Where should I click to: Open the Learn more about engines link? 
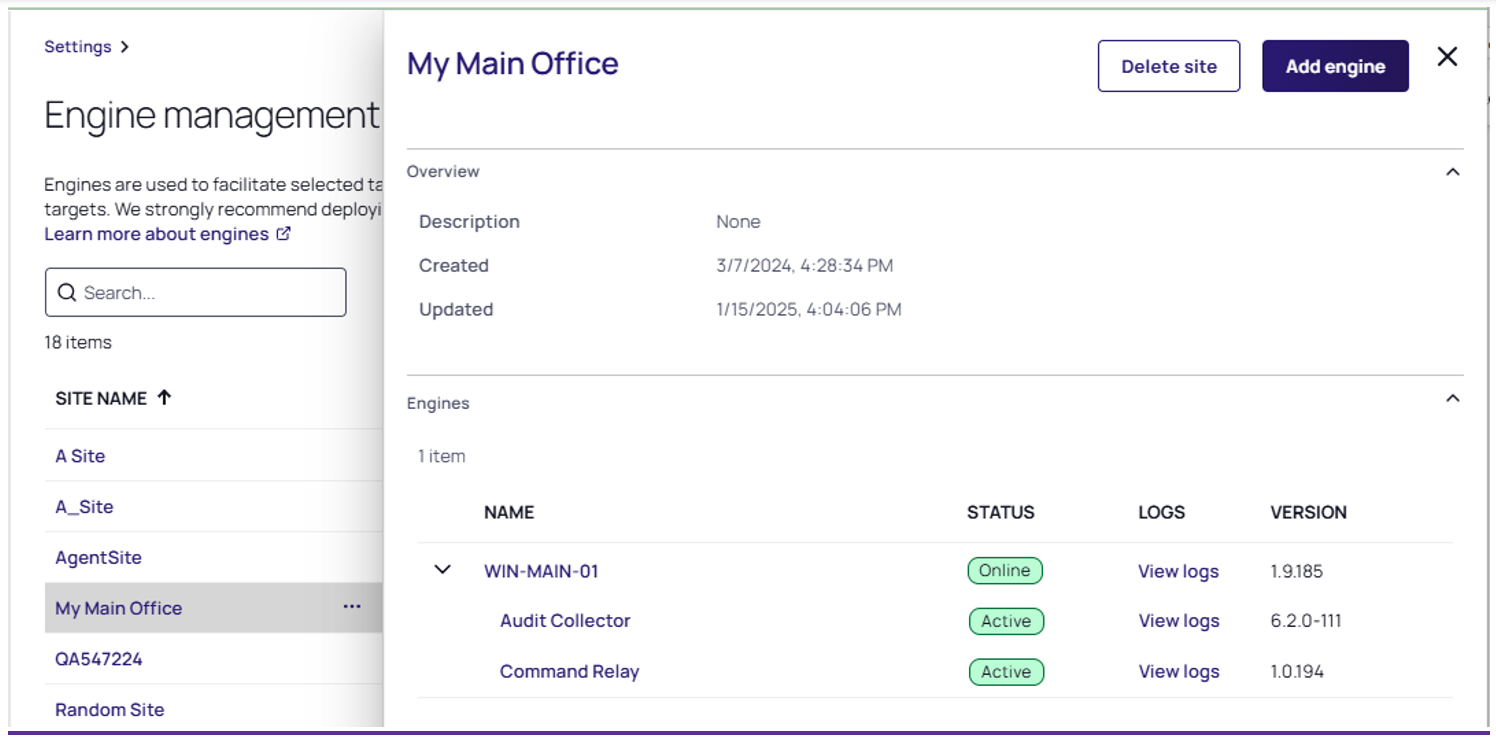pyautogui.click(x=157, y=234)
